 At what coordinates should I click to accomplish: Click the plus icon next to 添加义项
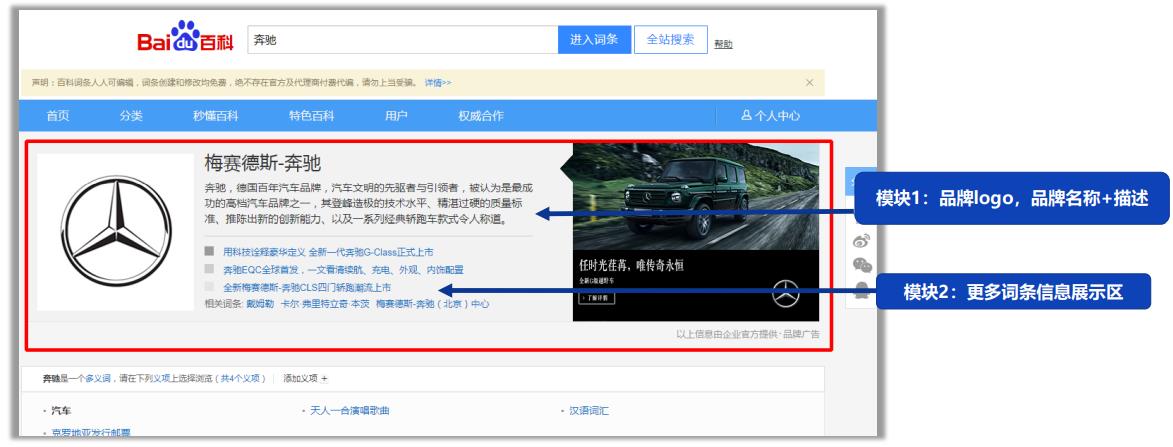pyautogui.click(x=324, y=379)
